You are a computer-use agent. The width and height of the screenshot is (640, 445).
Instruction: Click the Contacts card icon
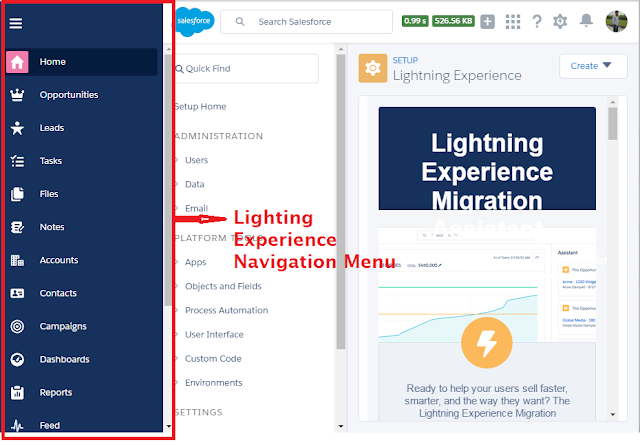pyautogui.click(x=17, y=294)
